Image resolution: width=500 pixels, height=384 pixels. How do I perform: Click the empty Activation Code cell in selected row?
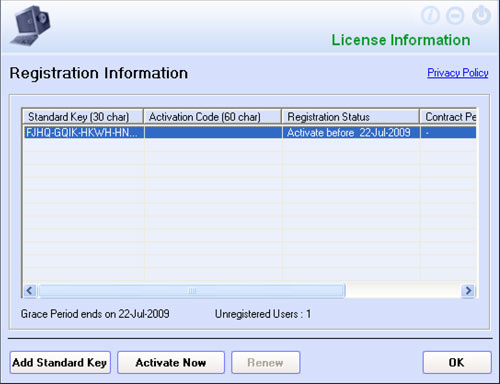tap(213, 133)
